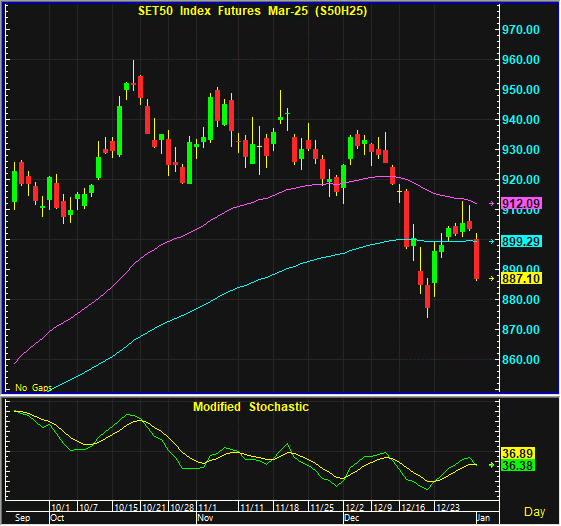
Task: Click the magenta 912.09 moving average label
Action: [x=521, y=204]
